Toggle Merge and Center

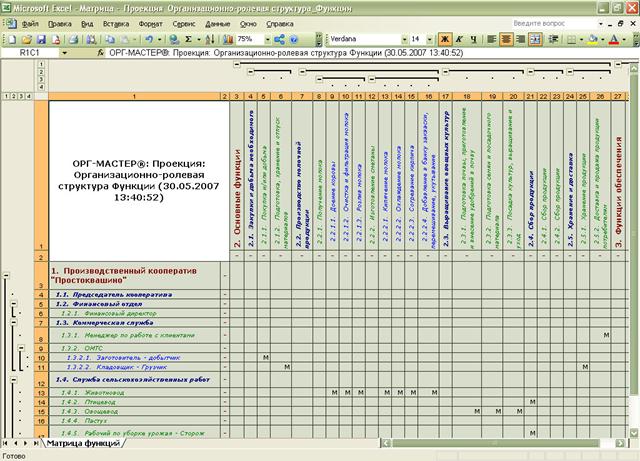(535, 39)
